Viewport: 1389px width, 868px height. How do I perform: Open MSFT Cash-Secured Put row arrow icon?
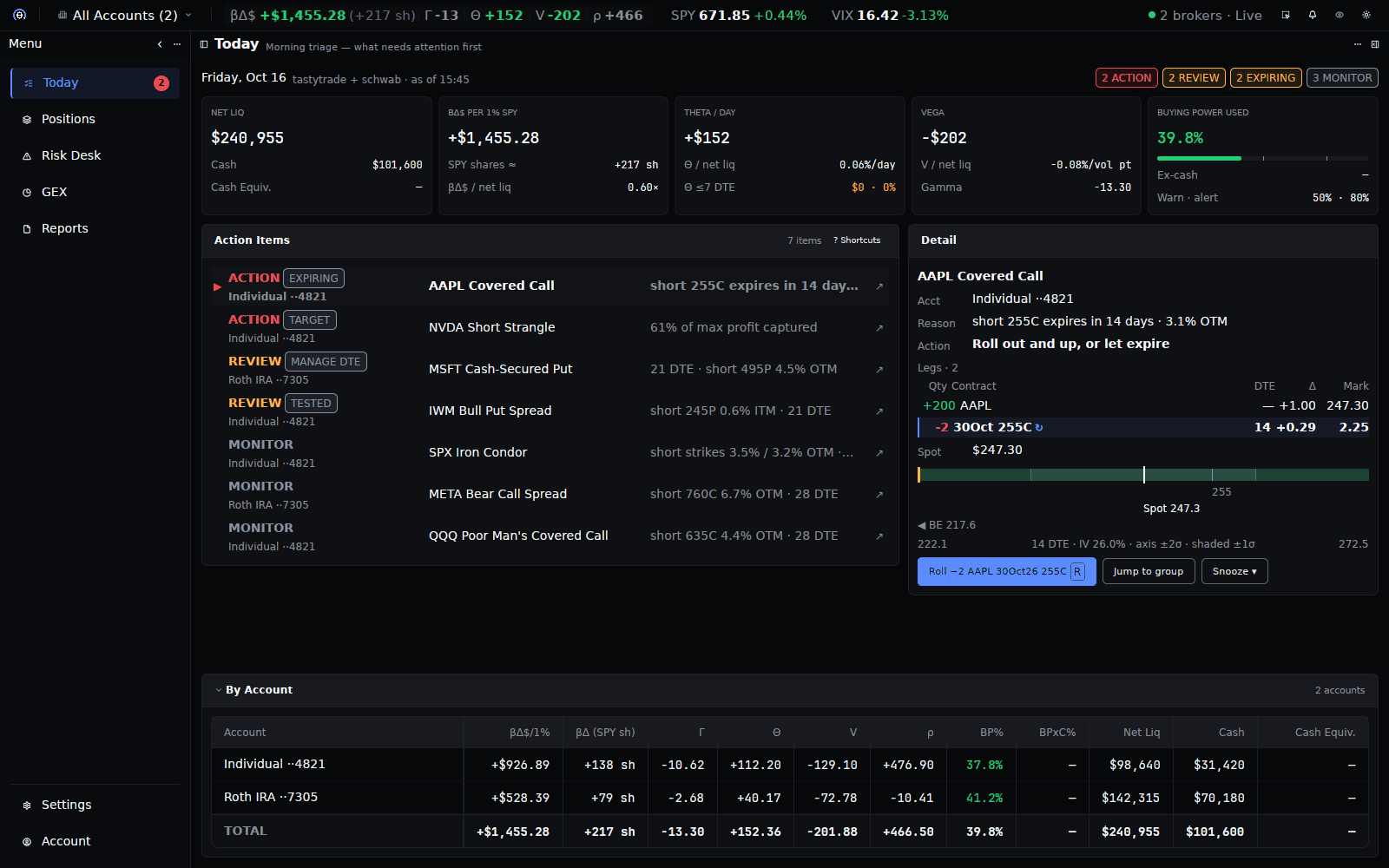point(879,370)
